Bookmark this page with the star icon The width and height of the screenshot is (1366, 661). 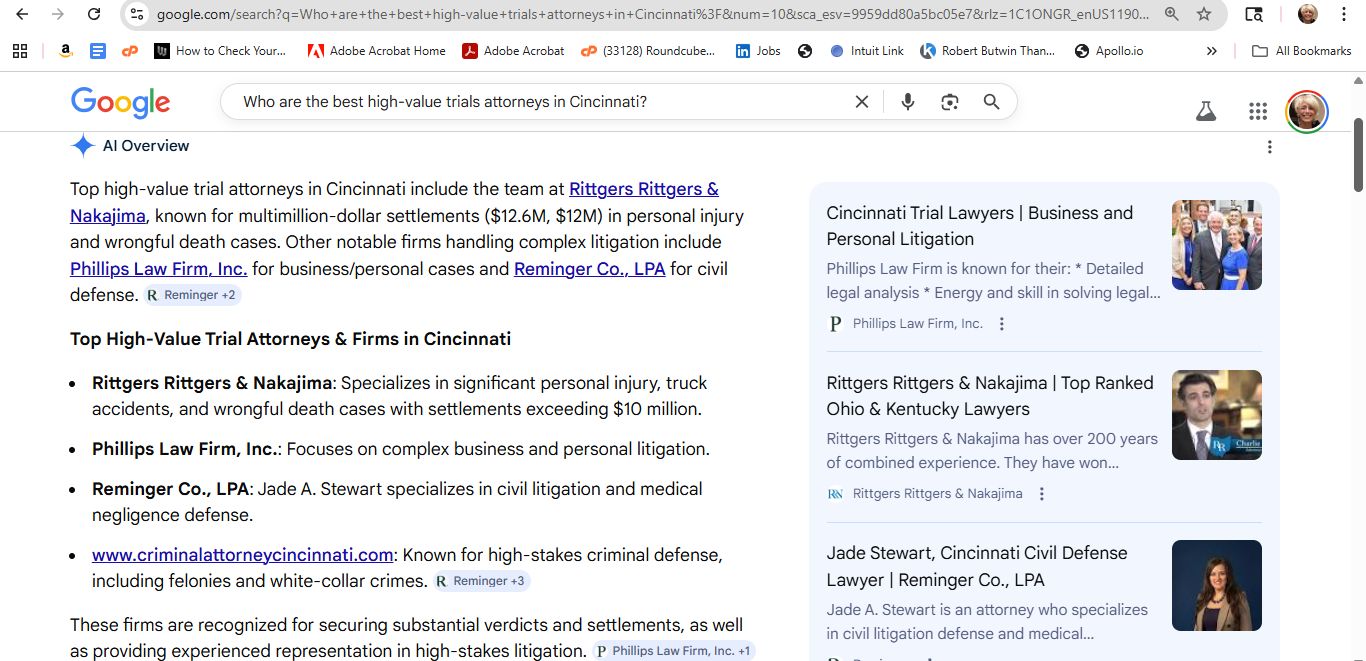coord(1204,14)
